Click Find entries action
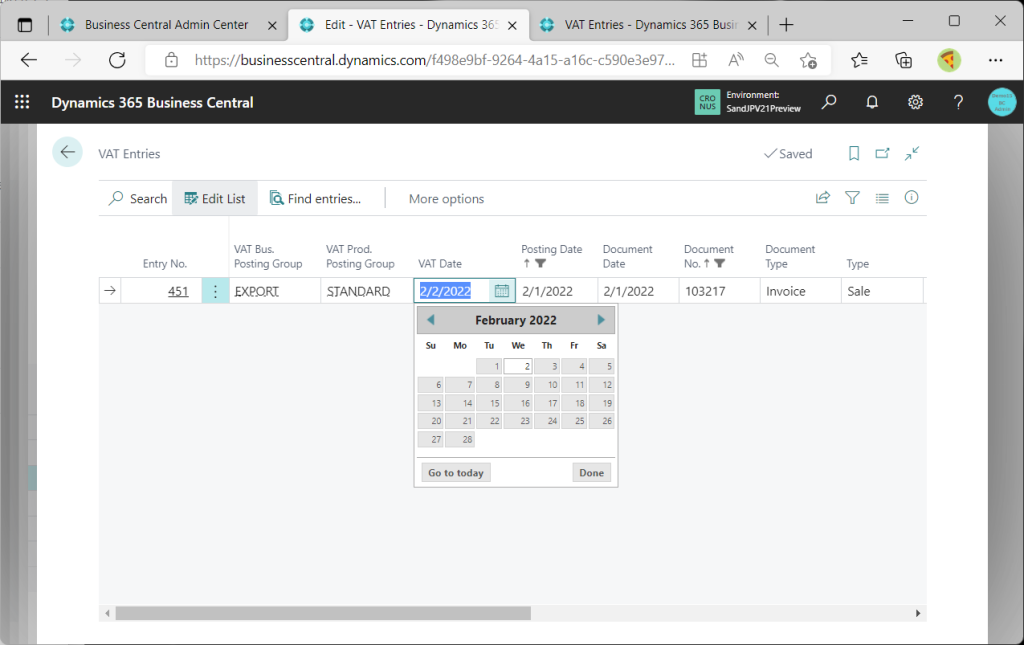The height and width of the screenshot is (645, 1024). 315,198
